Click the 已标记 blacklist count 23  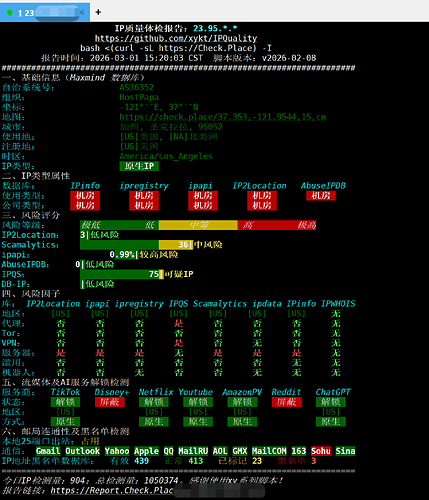[x=257, y=461]
